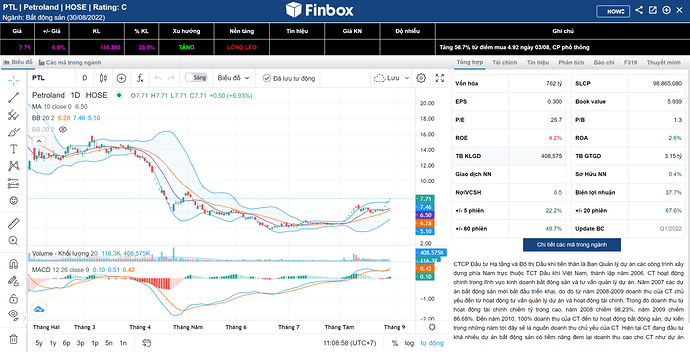Viewport: 690px width, 361px height.
Task: Click the zoom in magnifier tool
Action: coord(14,241)
